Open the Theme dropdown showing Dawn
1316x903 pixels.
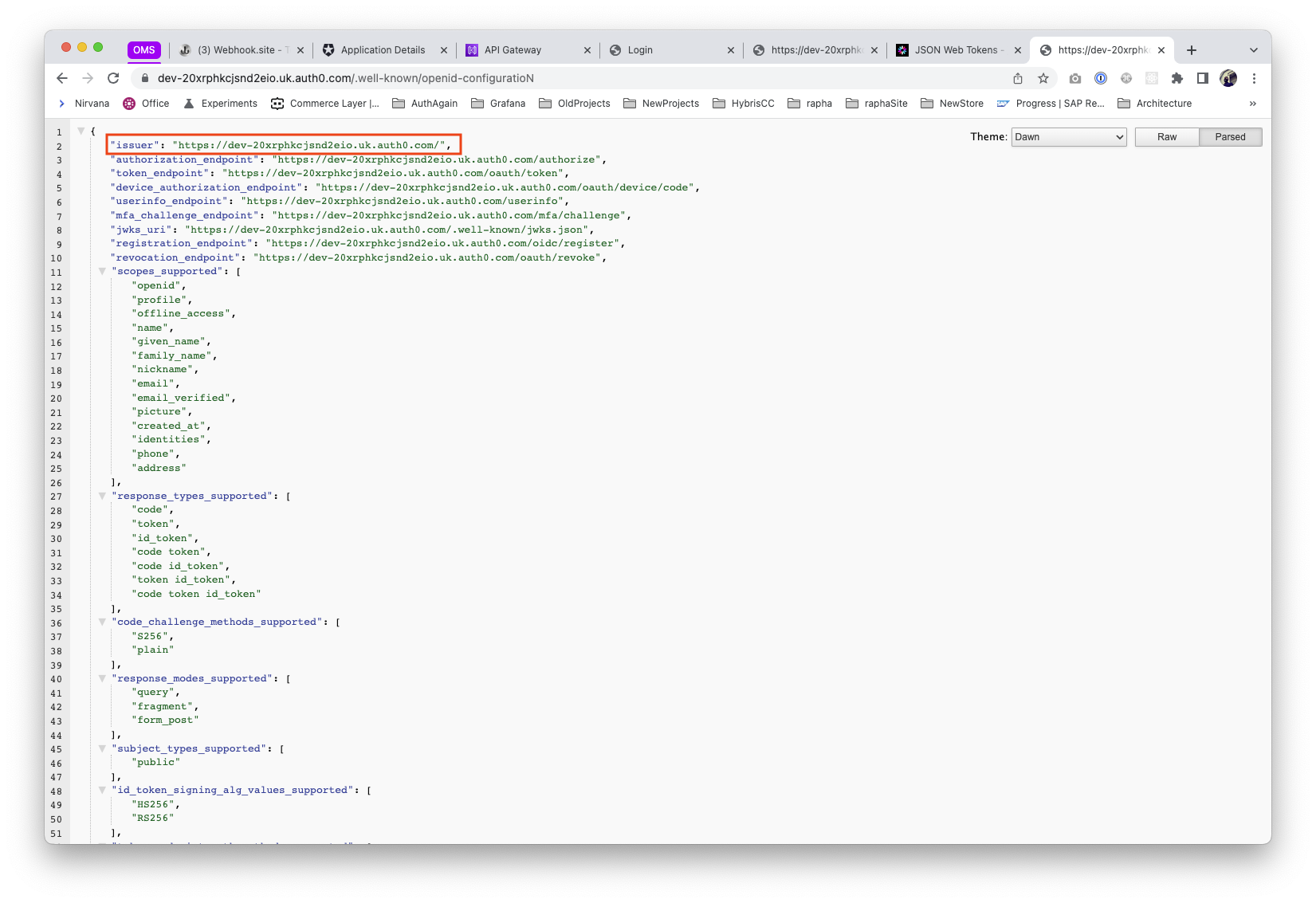[1068, 137]
